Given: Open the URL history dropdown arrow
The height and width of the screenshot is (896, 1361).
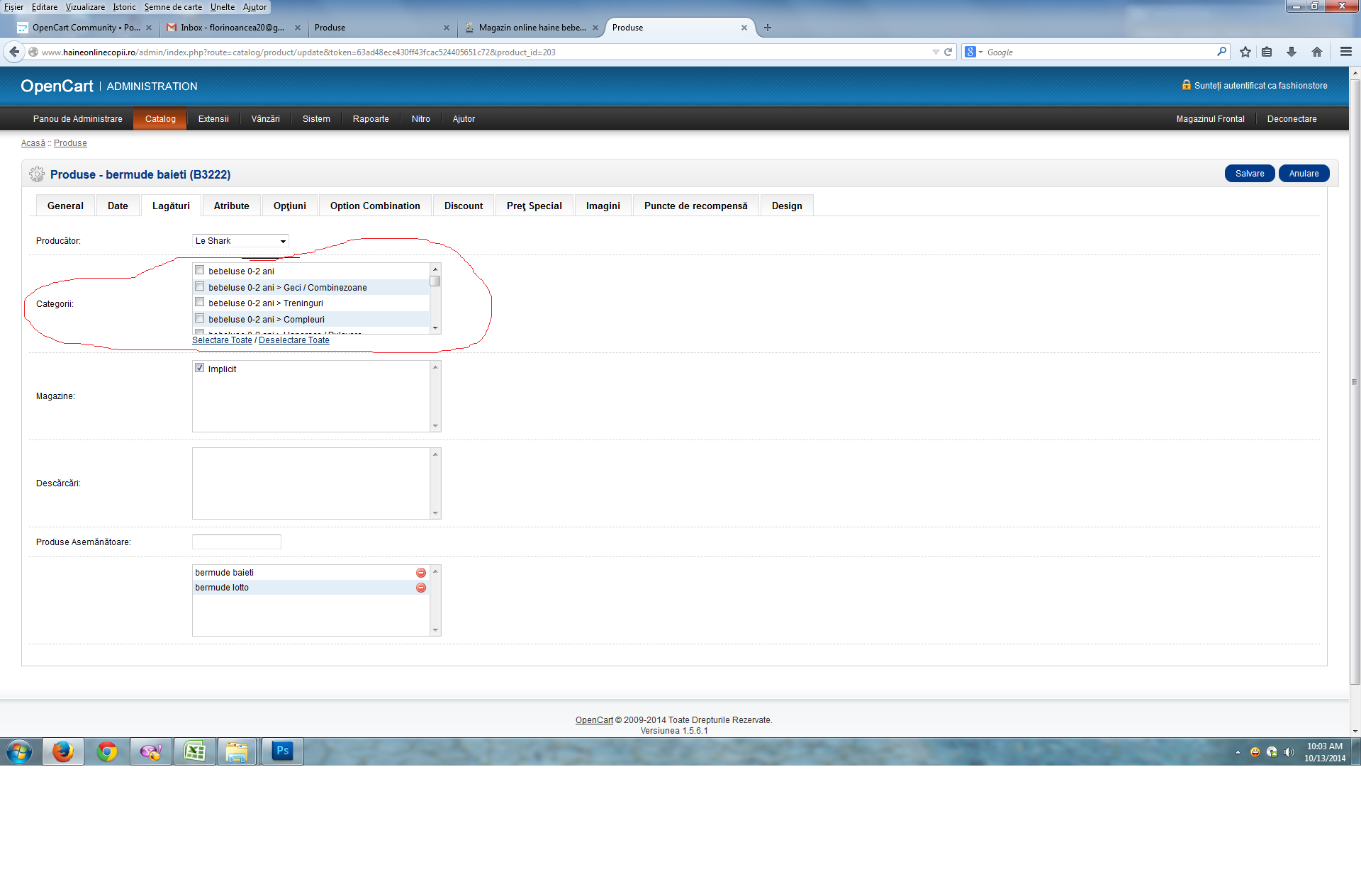Looking at the screenshot, I should pos(936,52).
